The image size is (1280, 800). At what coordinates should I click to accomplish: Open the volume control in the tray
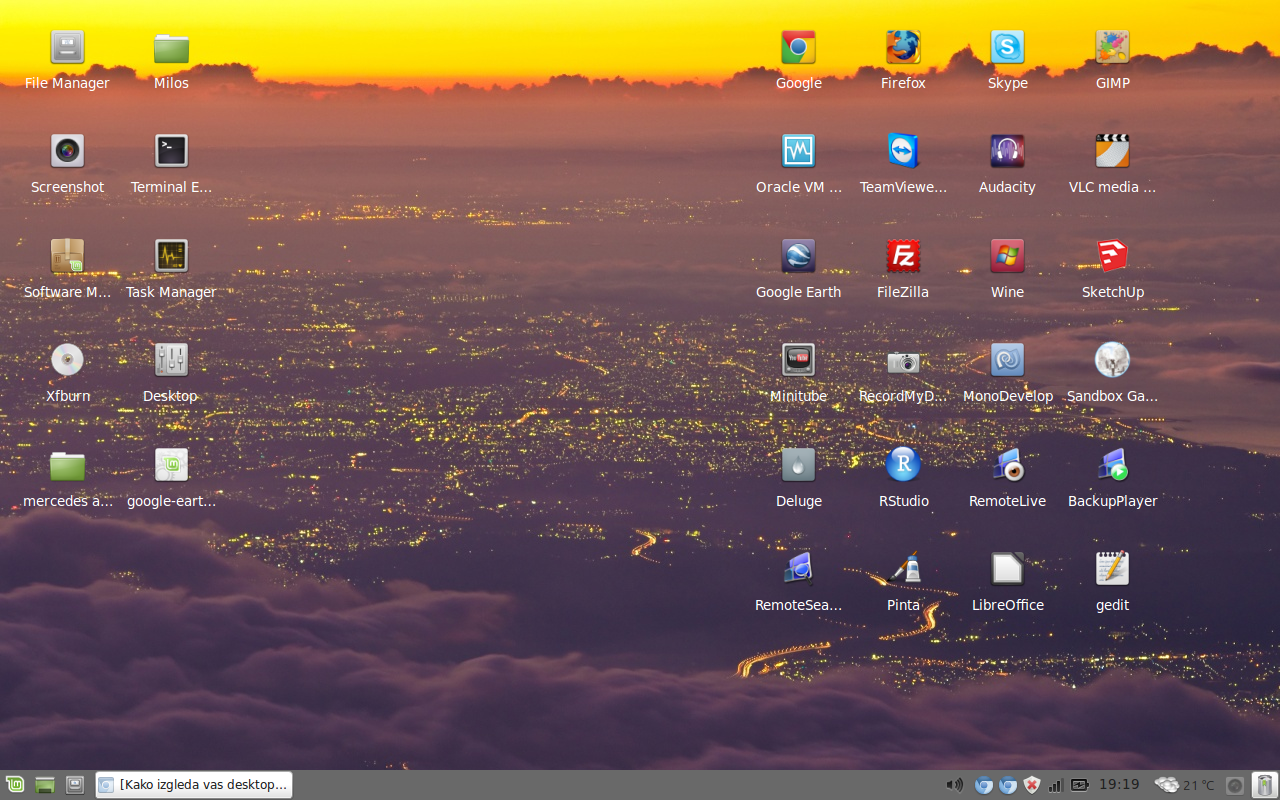(955, 785)
